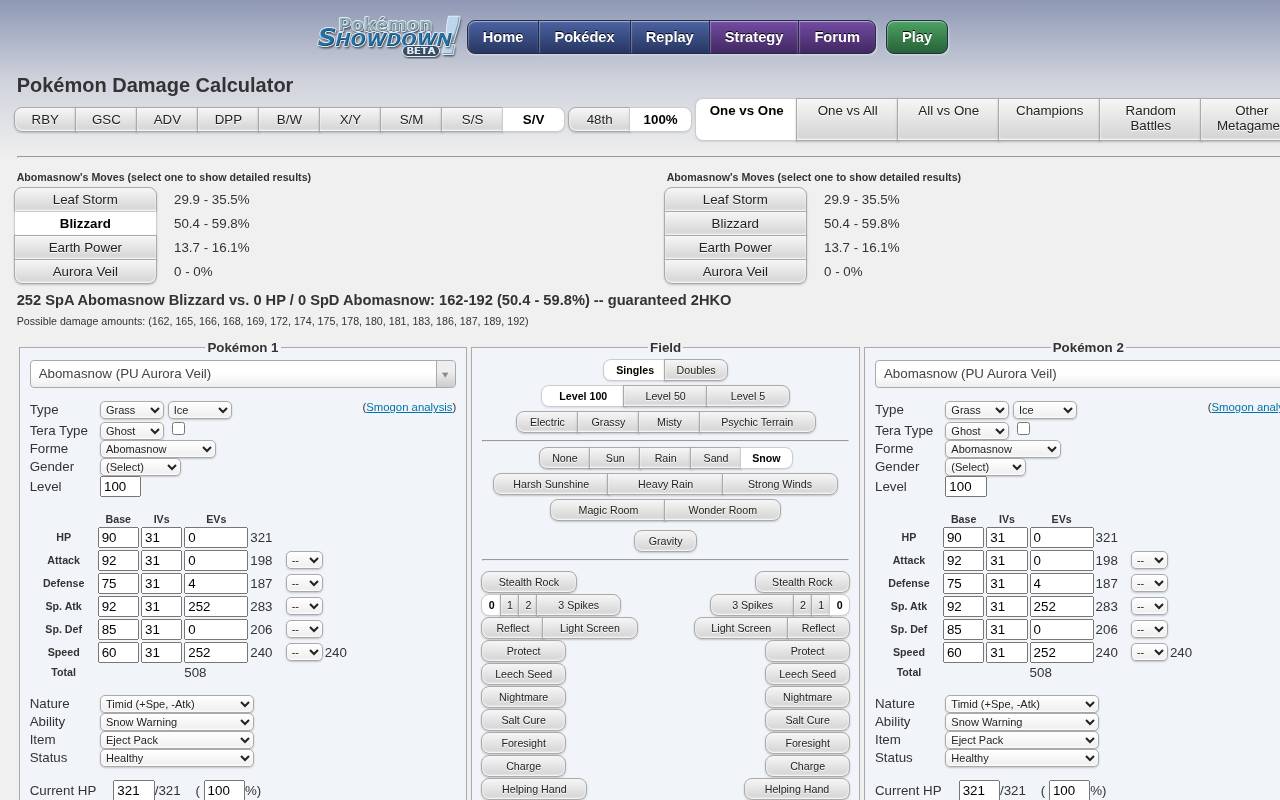Toggle Psychic Terrain on the field
The image size is (1280, 800).
(757, 422)
